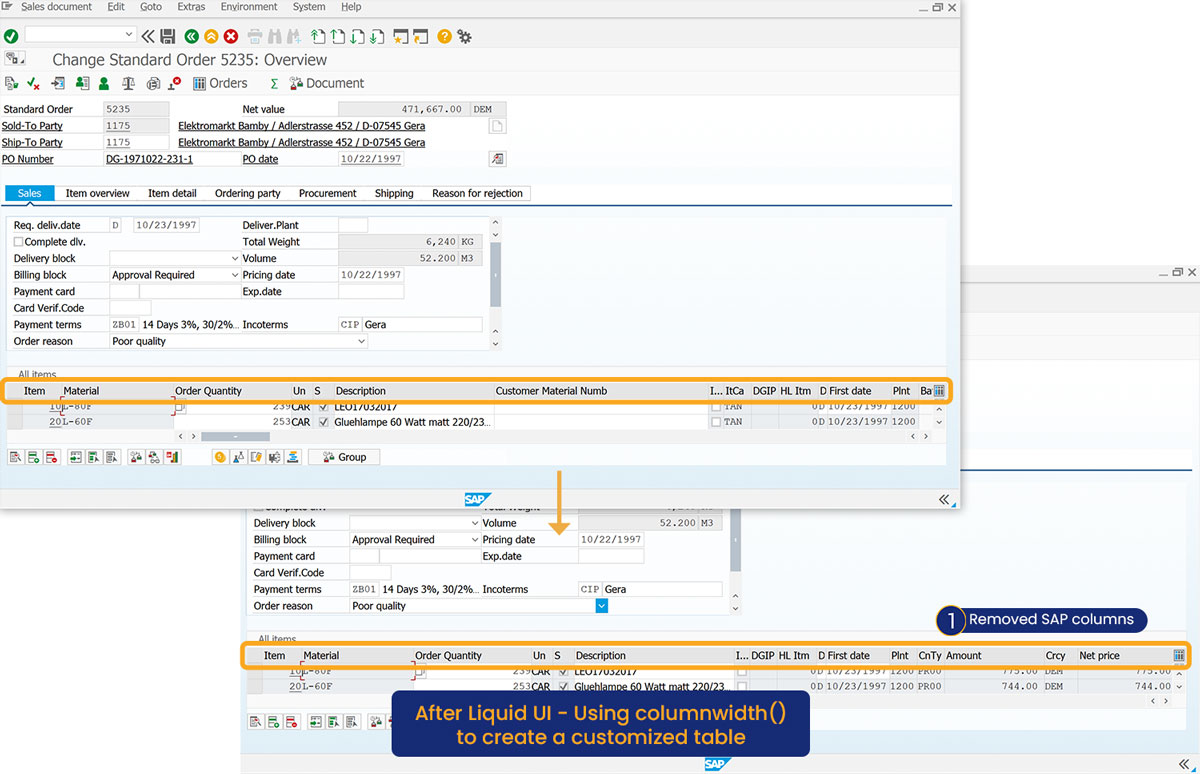Click the Print icon in toolbar
1200x774 pixels.
(255, 36)
